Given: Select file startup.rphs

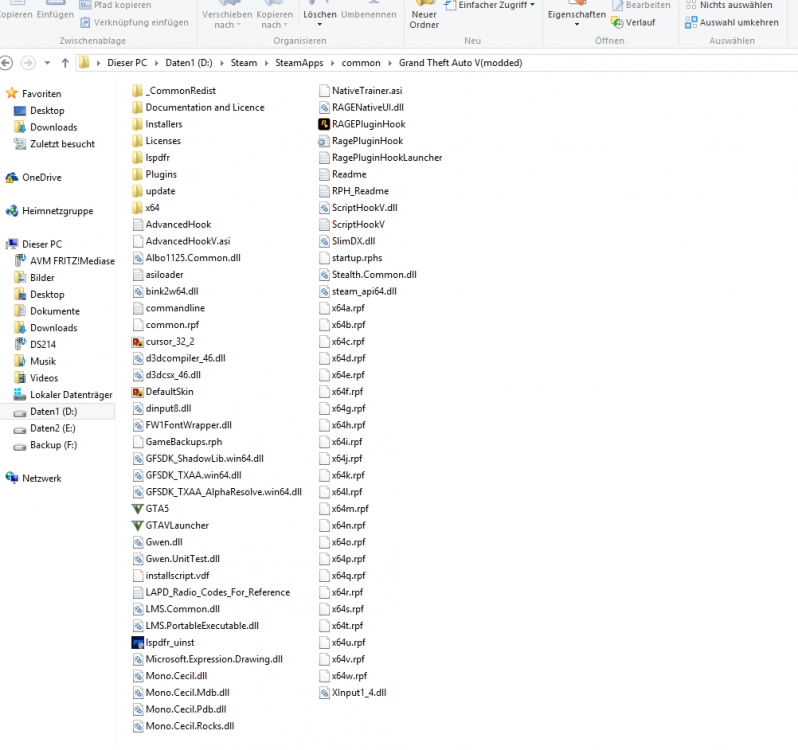Looking at the screenshot, I should click(x=351, y=258).
